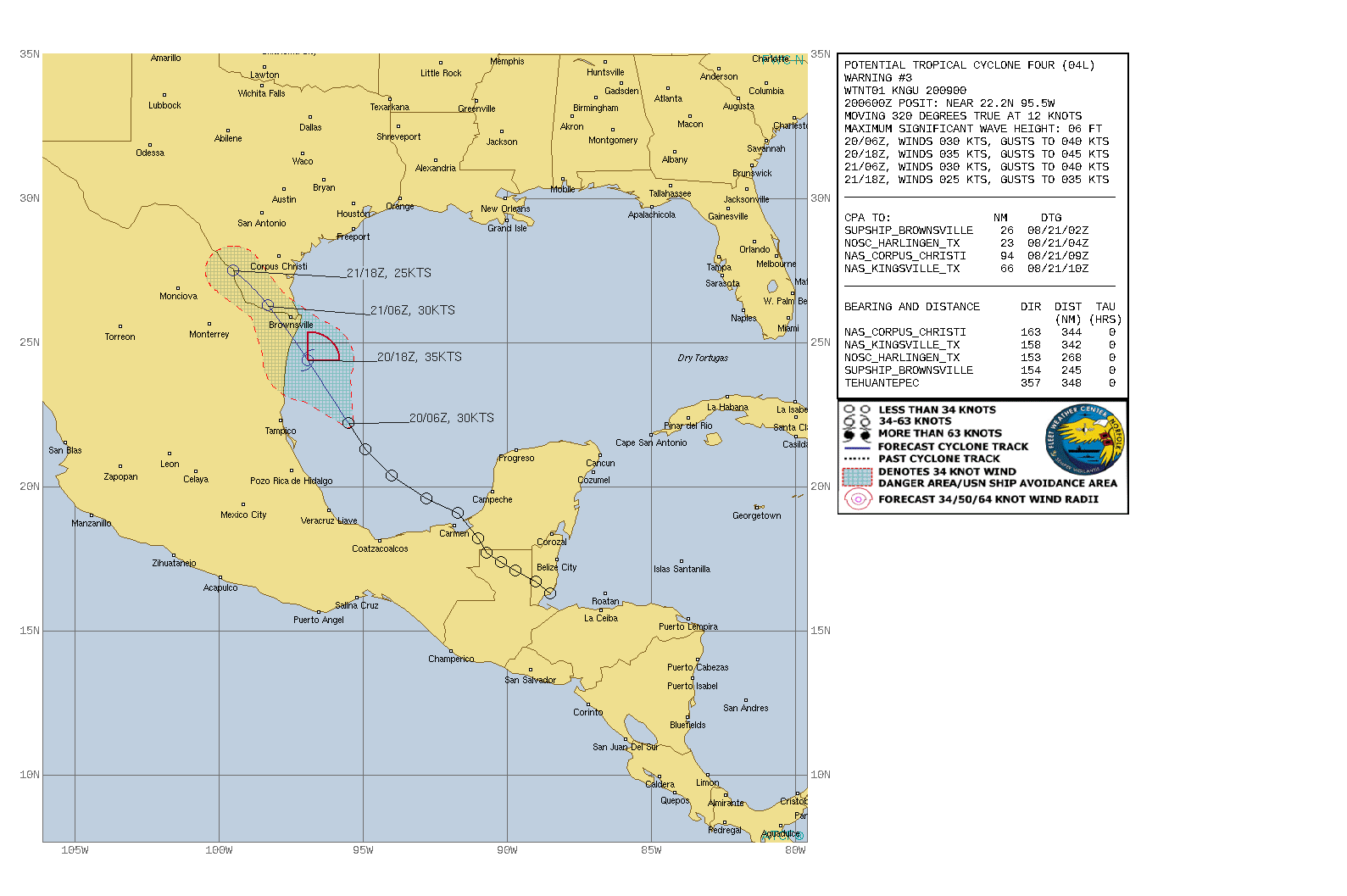Select the '20/18Z, 35KTS' forecast label
The height and width of the screenshot is (896, 1347).
click(420, 357)
